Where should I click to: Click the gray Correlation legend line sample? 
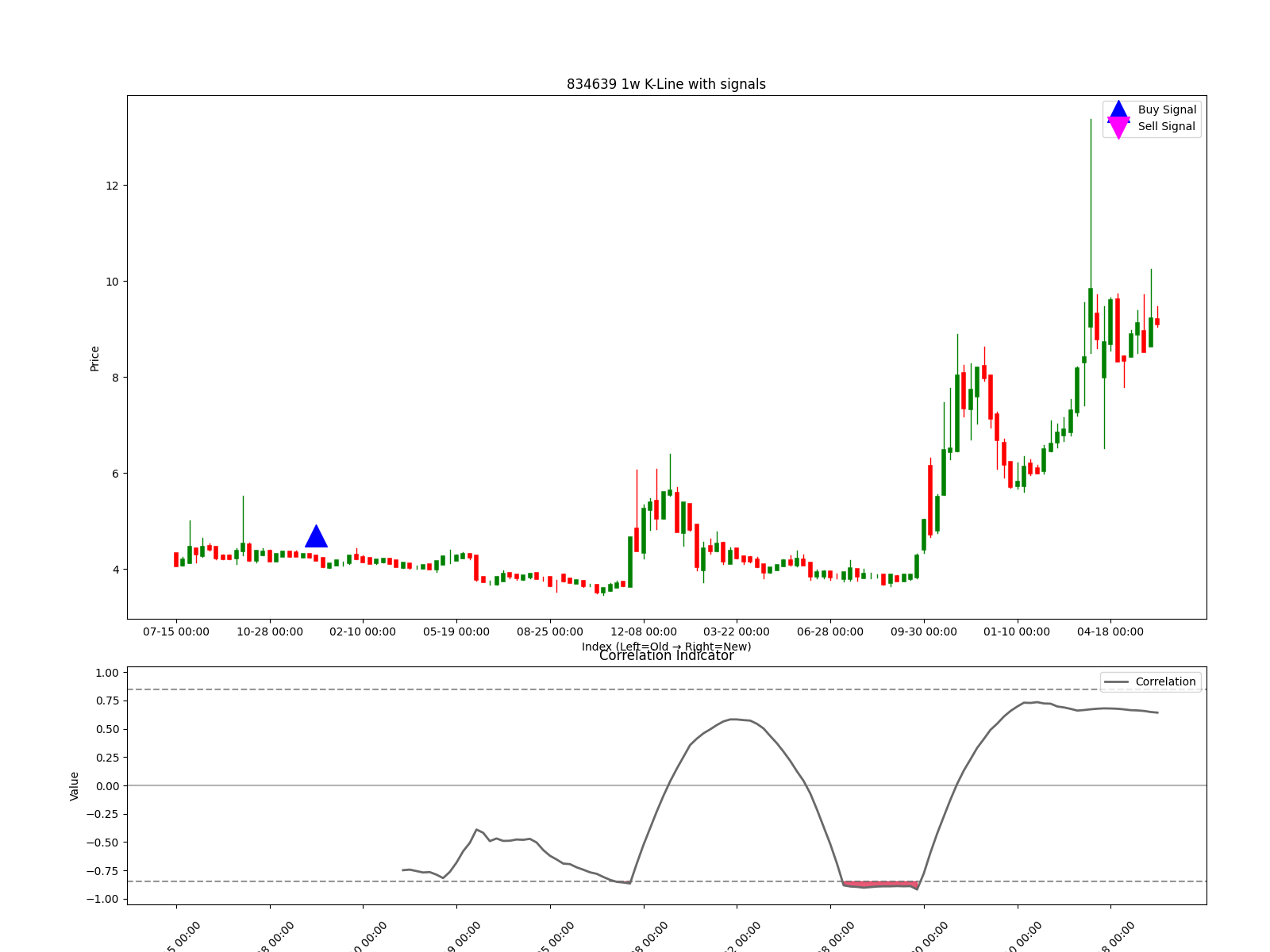pyautogui.click(x=1117, y=682)
